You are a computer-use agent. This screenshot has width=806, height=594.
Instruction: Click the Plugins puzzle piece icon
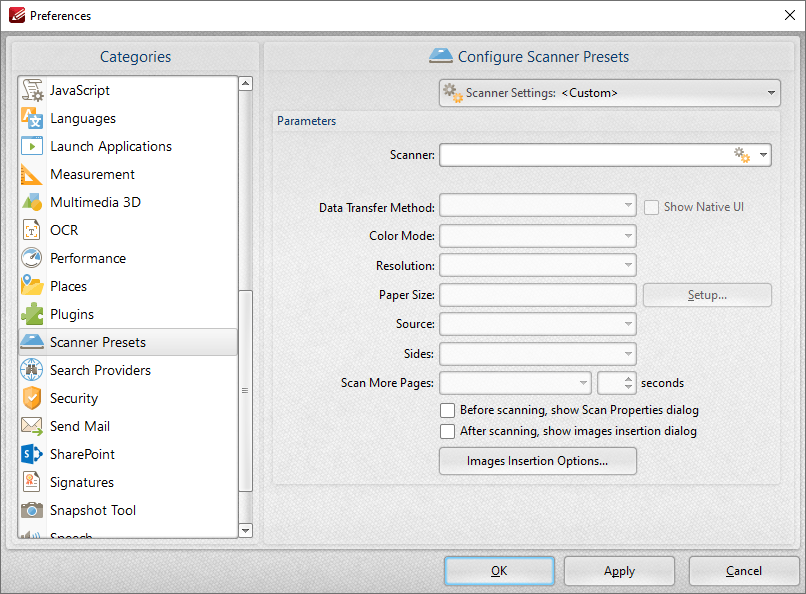point(32,314)
